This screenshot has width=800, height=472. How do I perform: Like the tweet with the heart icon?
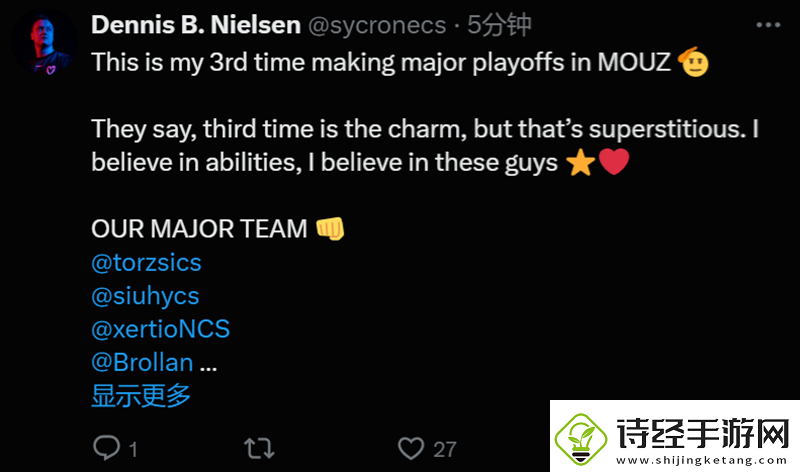tap(411, 449)
